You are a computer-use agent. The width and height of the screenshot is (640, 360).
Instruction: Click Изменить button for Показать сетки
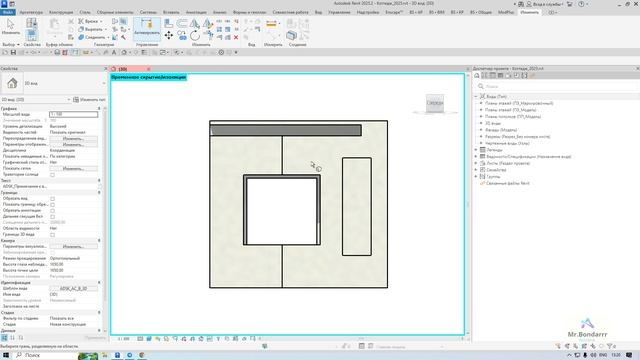click(x=73, y=169)
